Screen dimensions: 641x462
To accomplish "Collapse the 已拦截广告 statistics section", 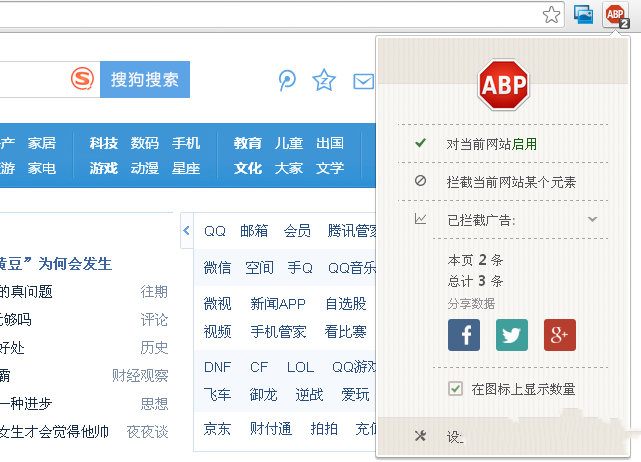I will 592,219.
